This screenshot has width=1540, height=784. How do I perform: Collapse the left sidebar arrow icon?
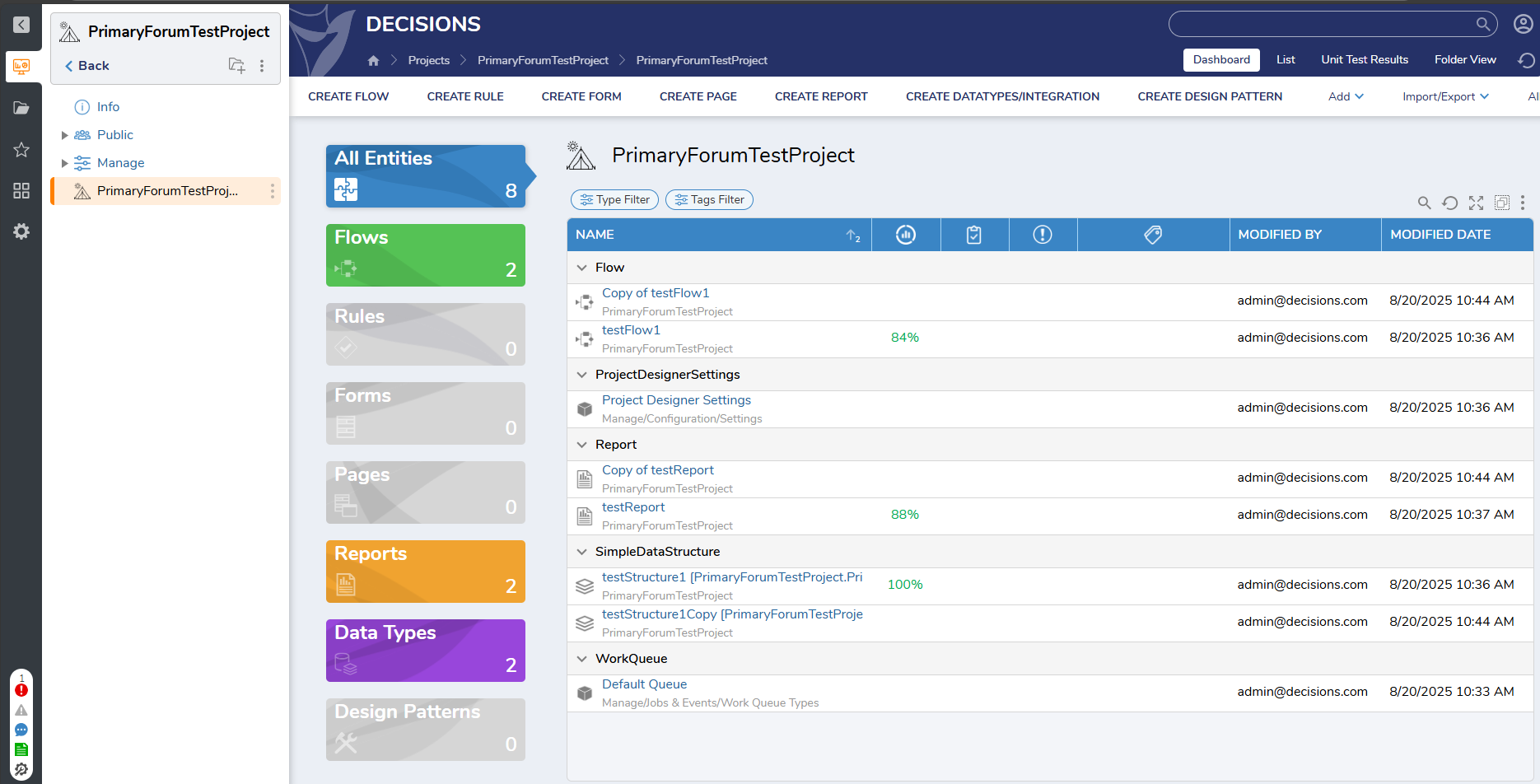click(x=21, y=25)
